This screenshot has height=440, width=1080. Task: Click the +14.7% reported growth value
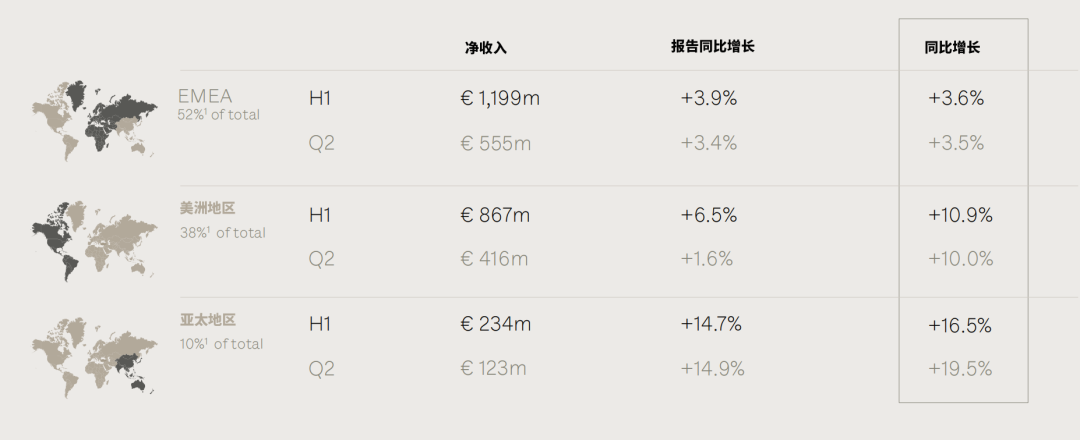(x=711, y=324)
